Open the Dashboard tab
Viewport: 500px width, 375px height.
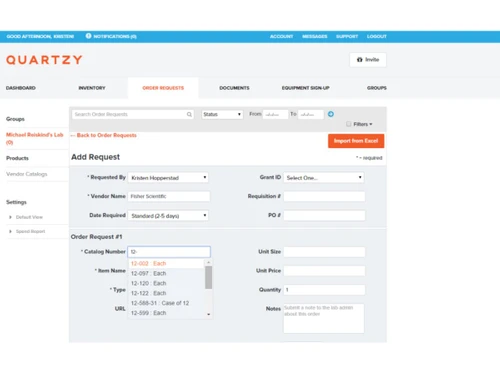pos(21,88)
